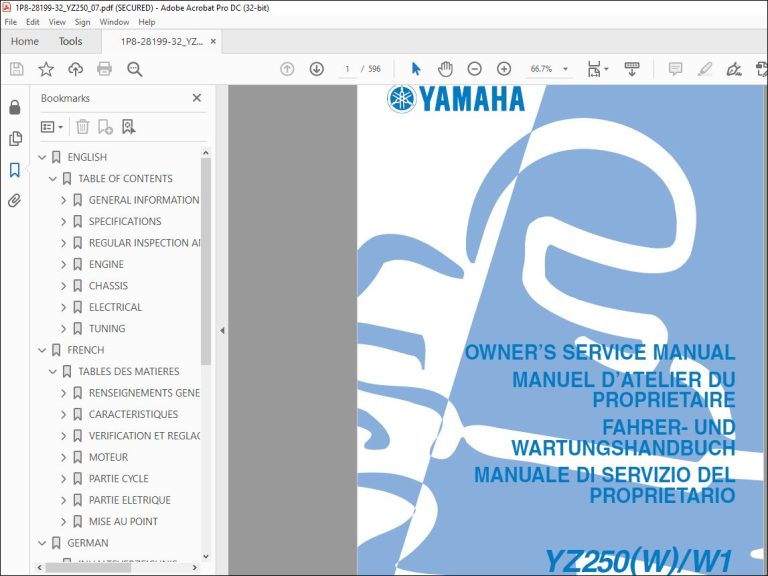Add a comment with speech bubble icon
The height and width of the screenshot is (576, 768).
(x=675, y=69)
